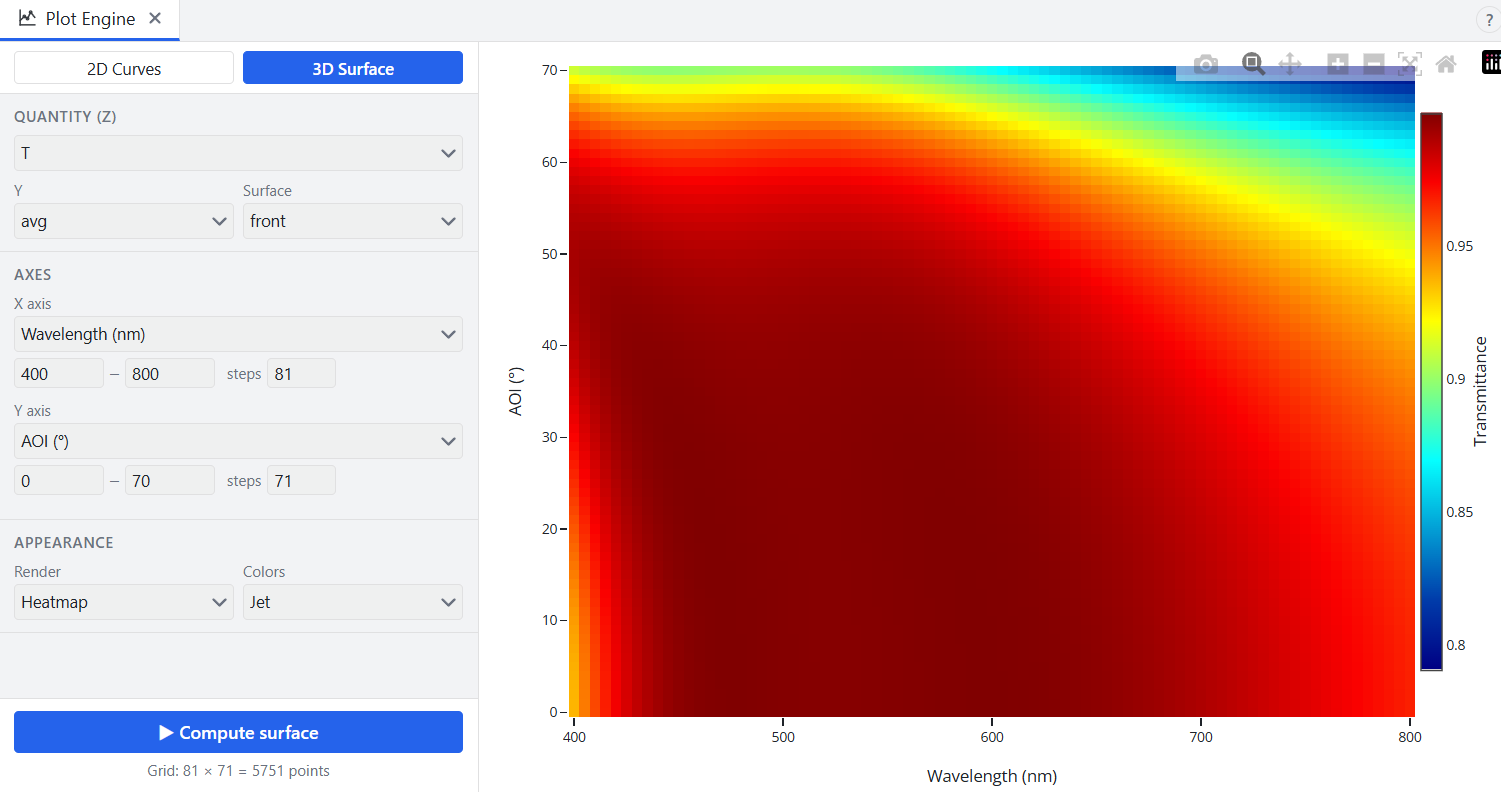Click the Wavelength (nm) x-axis title on plot
This screenshot has width=1501, height=792.
point(991,776)
